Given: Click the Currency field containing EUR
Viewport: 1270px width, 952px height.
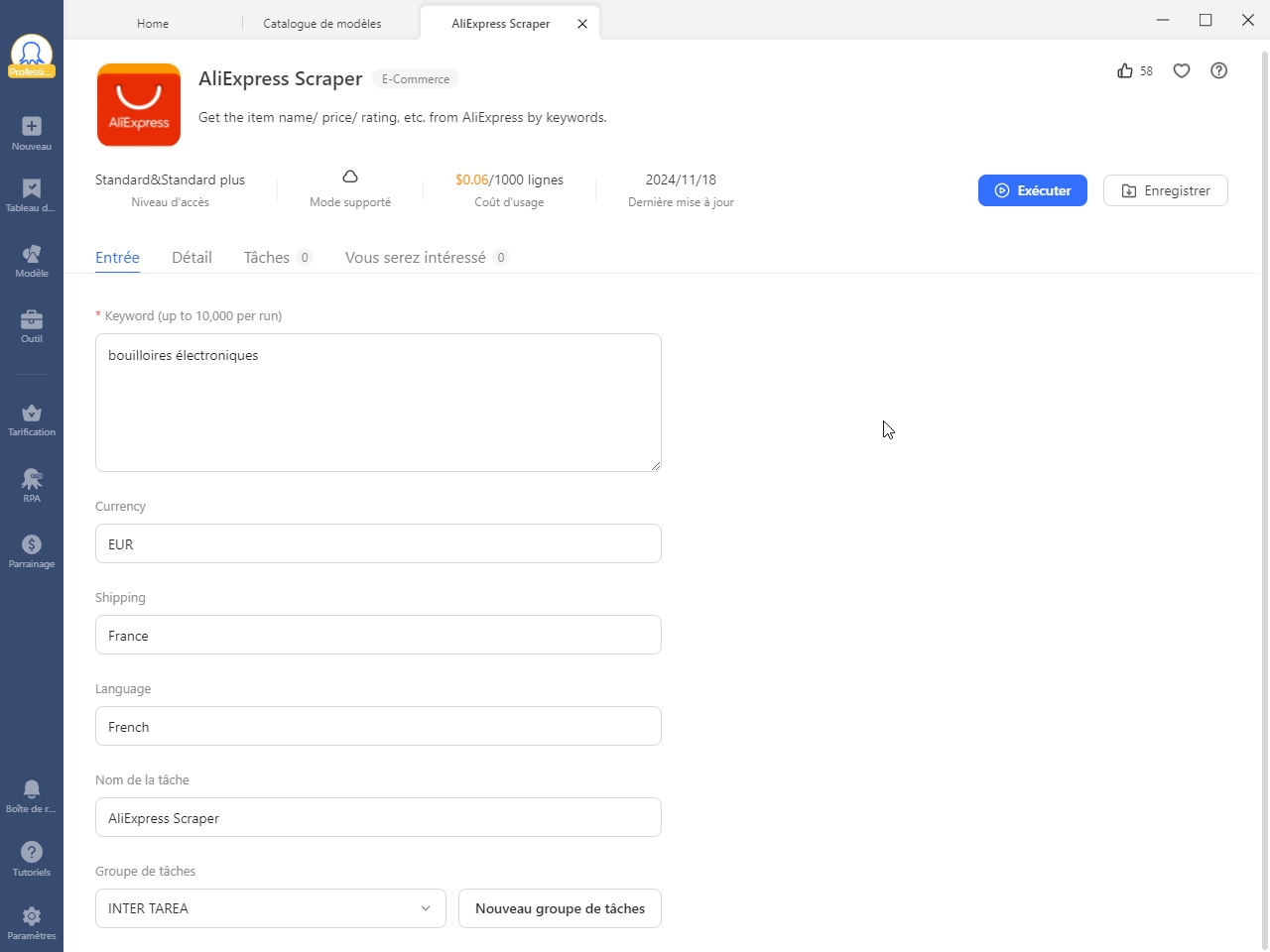Looking at the screenshot, I should (378, 543).
